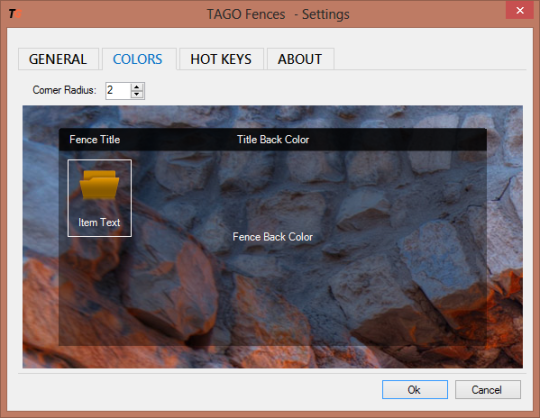Open the ABOUT tab

[x=300, y=59]
